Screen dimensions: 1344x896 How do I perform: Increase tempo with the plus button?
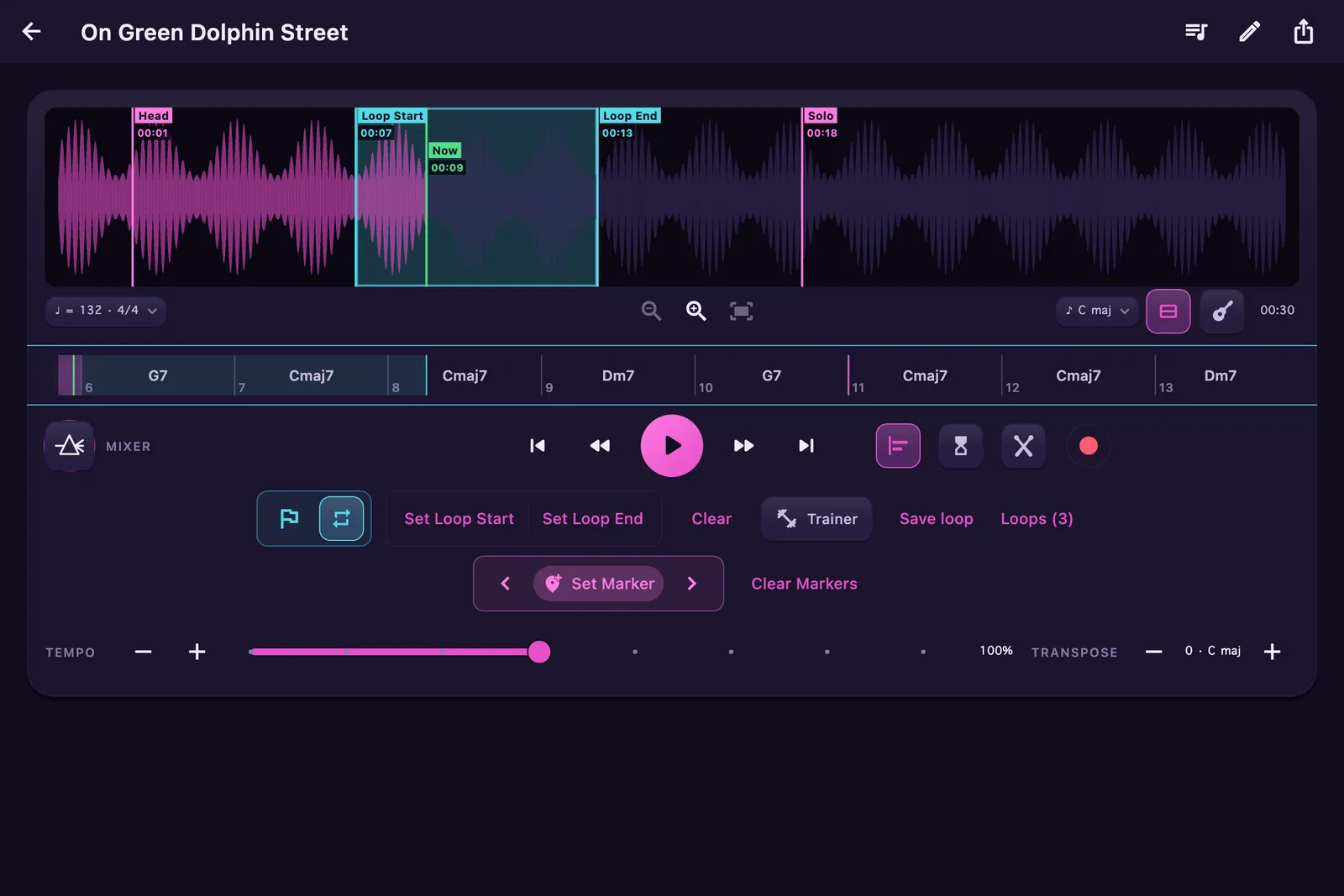pyautogui.click(x=197, y=652)
